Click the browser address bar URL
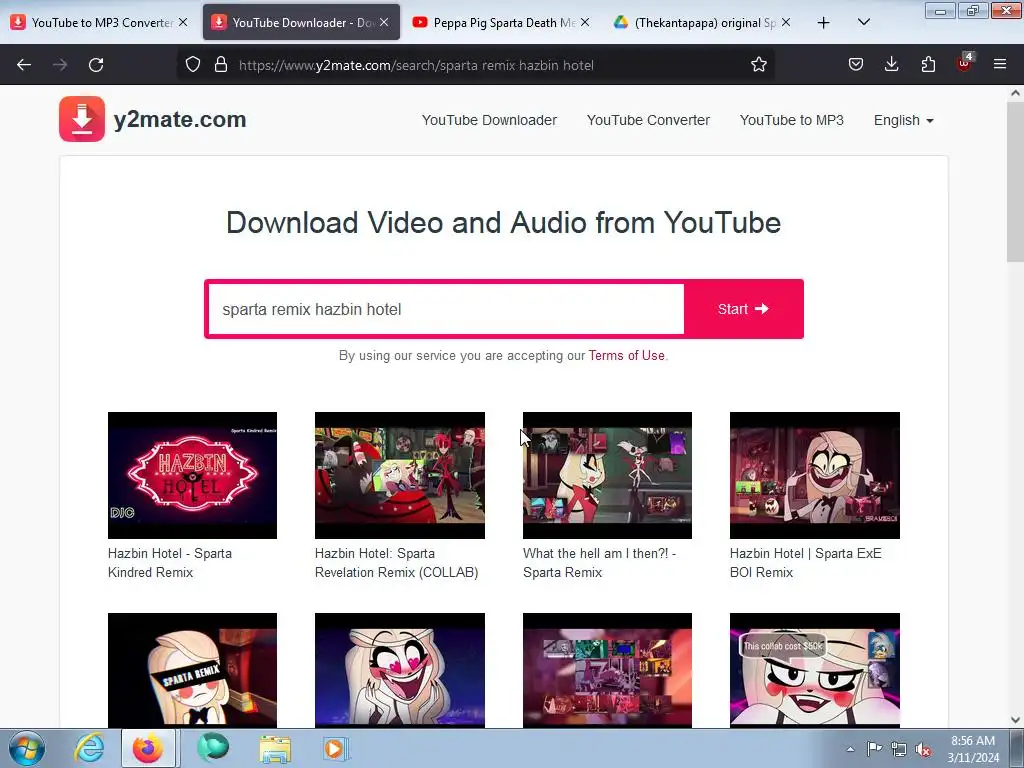This screenshot has height=768, width=1024. point(416,65)
